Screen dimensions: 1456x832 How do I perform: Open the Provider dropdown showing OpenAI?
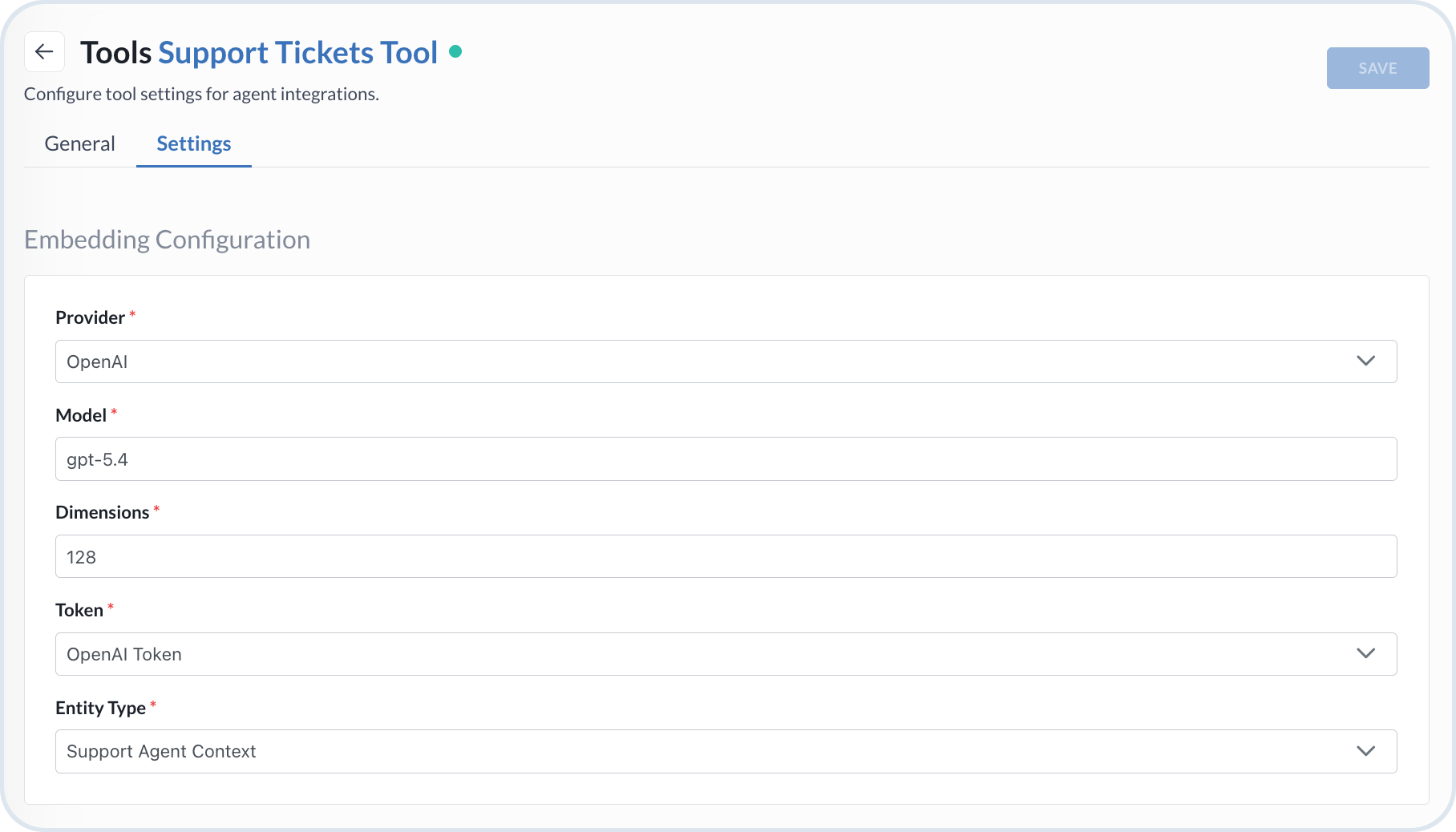coord(726,361)
